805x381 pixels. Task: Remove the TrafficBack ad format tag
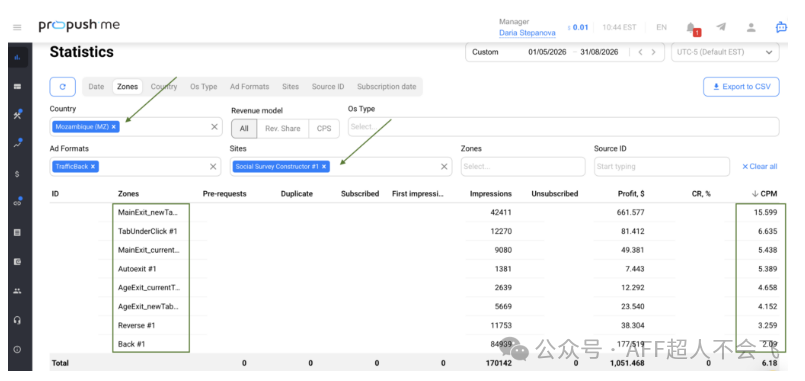click(x=93, y=166)
